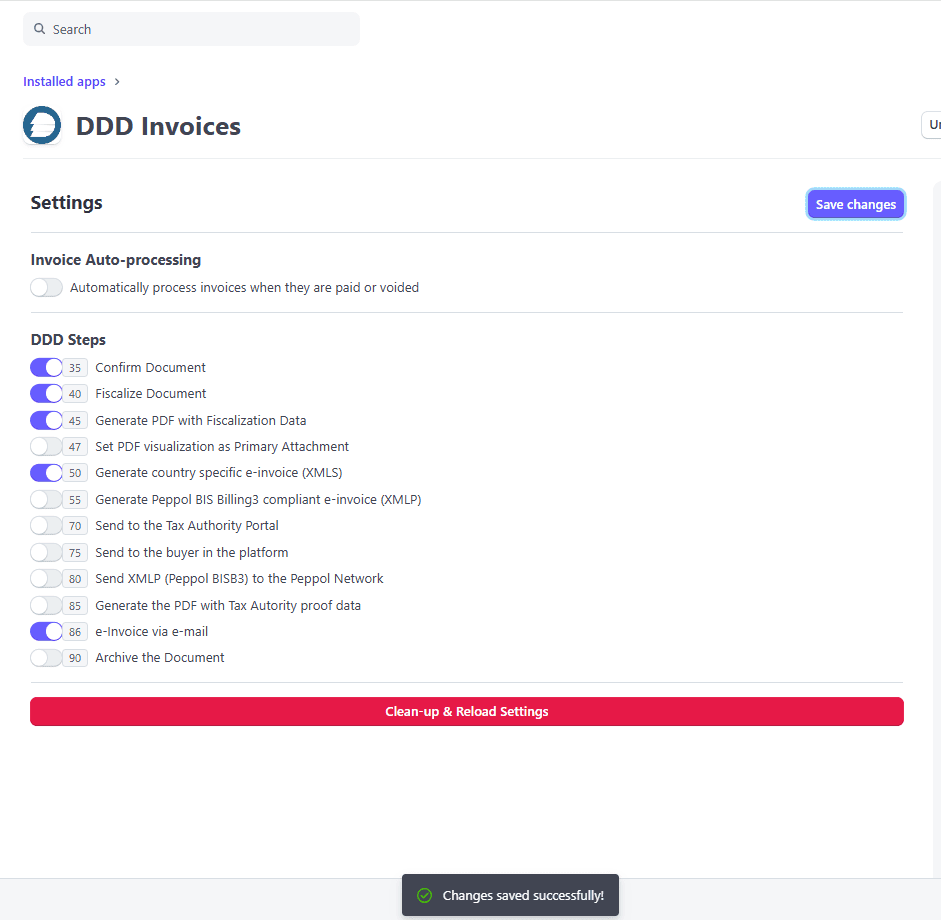Click the partially visible button next to DDD Invoices
Image resolution: width=941 pixels, height=920 pixels.
tap(932, 124)
